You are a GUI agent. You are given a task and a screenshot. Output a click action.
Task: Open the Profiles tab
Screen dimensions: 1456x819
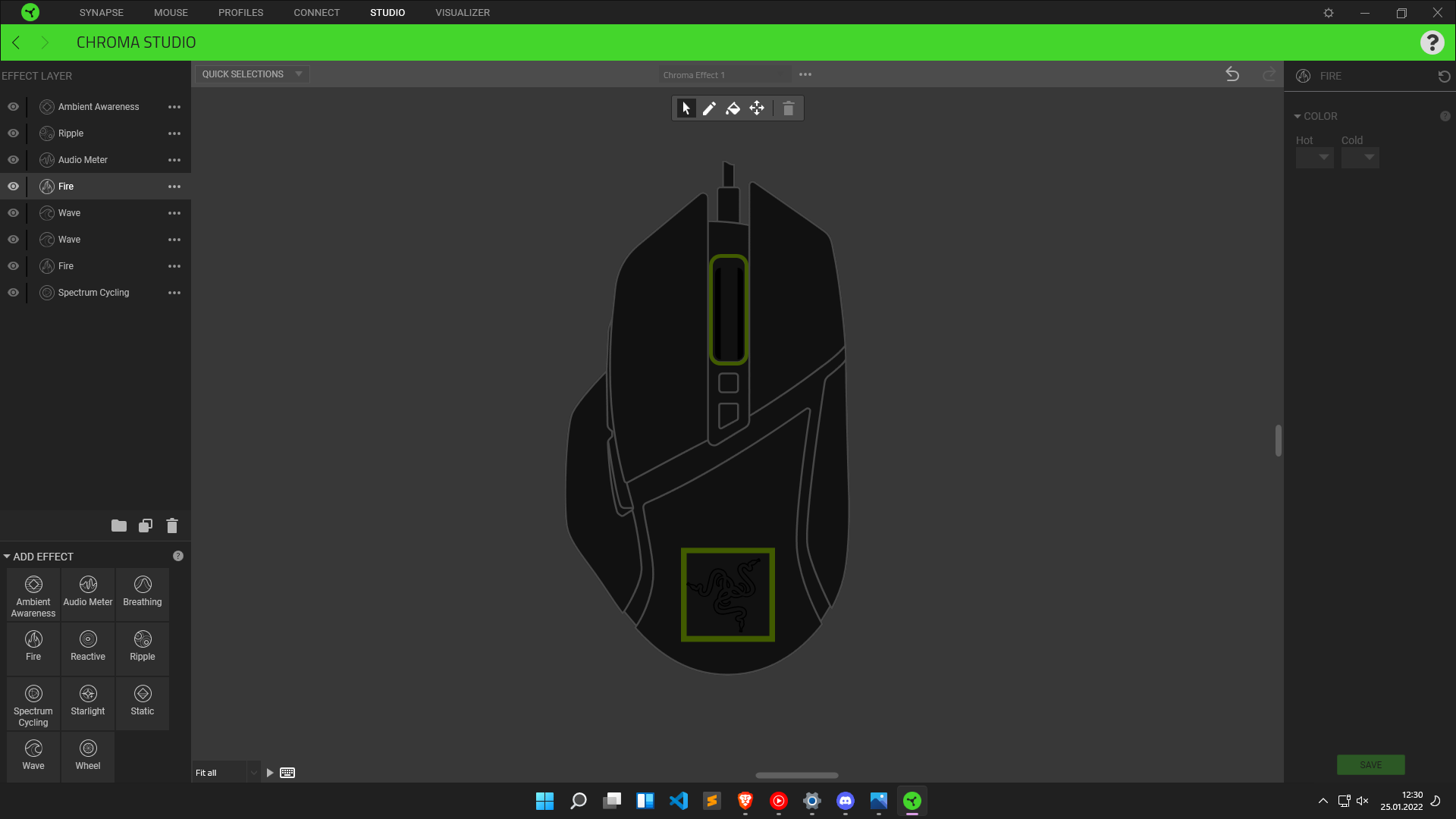(x=241, y=13)
